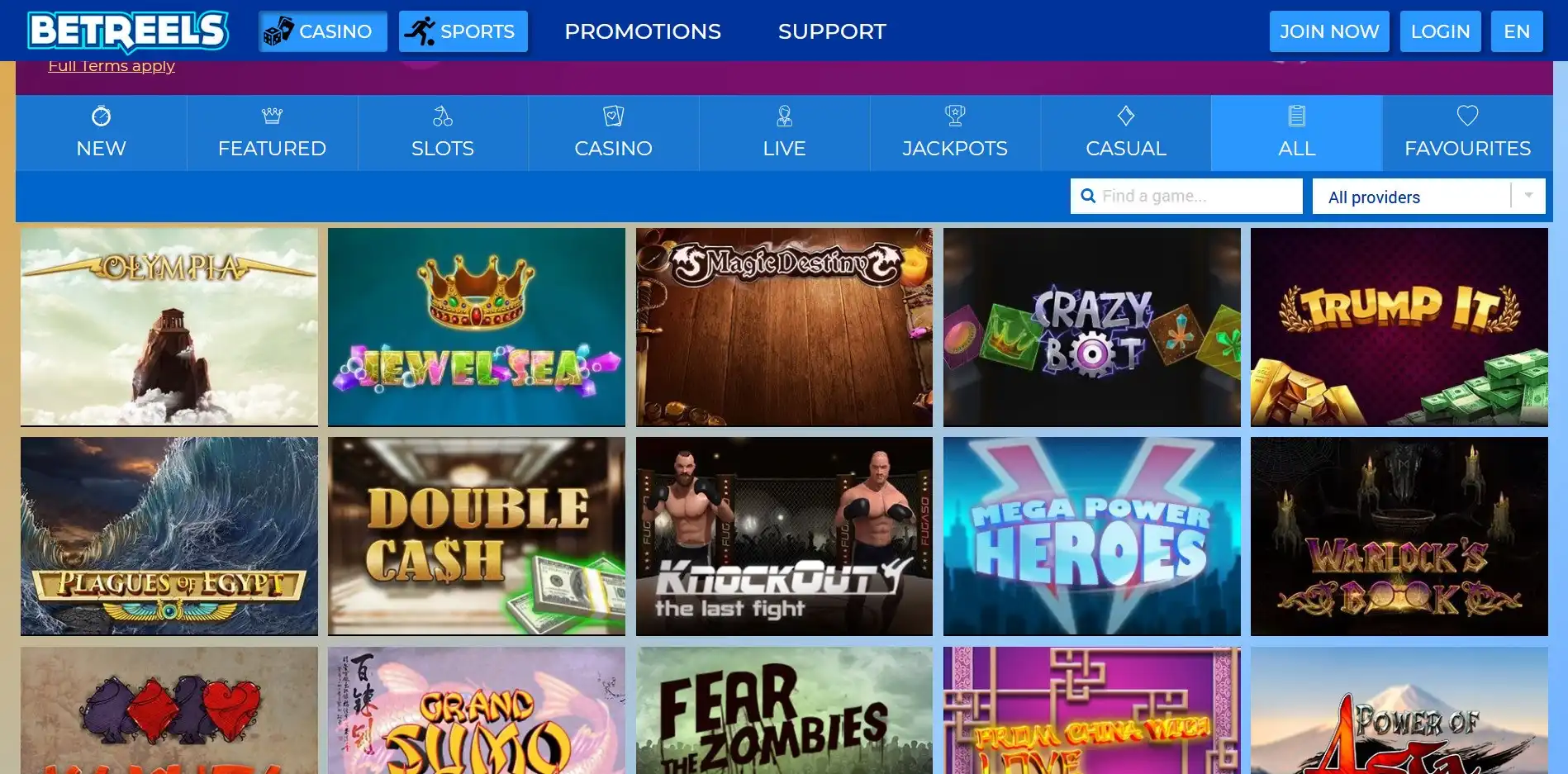Image resolution: width=1568 pixels, height=774 pixels.
Task: Click the Find a game search field
Action: (x=1186, y=196)
